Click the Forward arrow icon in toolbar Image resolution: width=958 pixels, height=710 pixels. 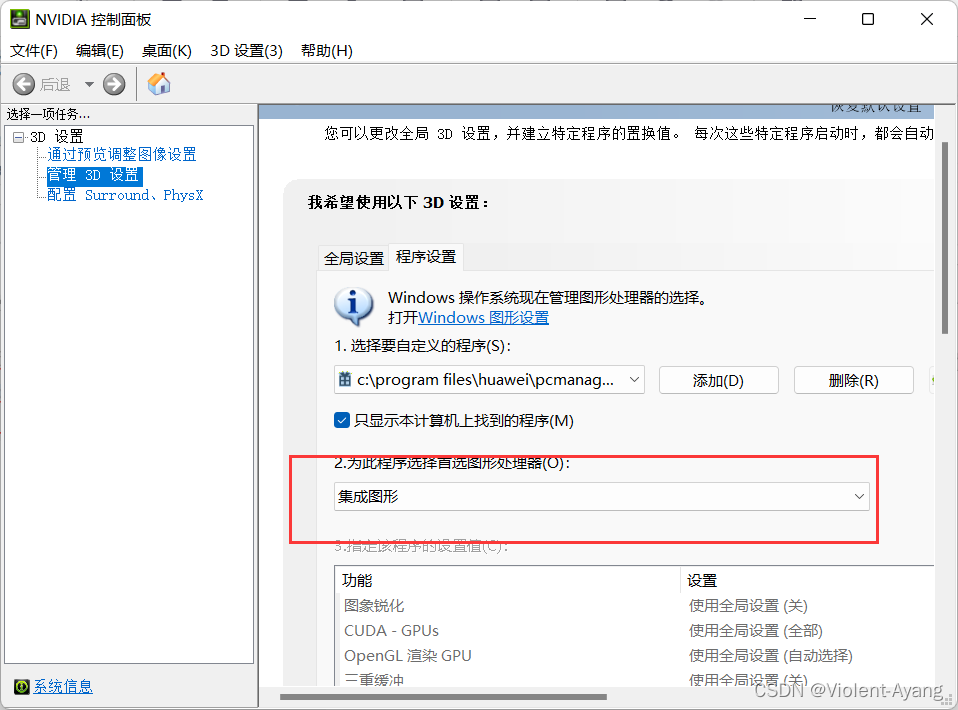point(114,84)
